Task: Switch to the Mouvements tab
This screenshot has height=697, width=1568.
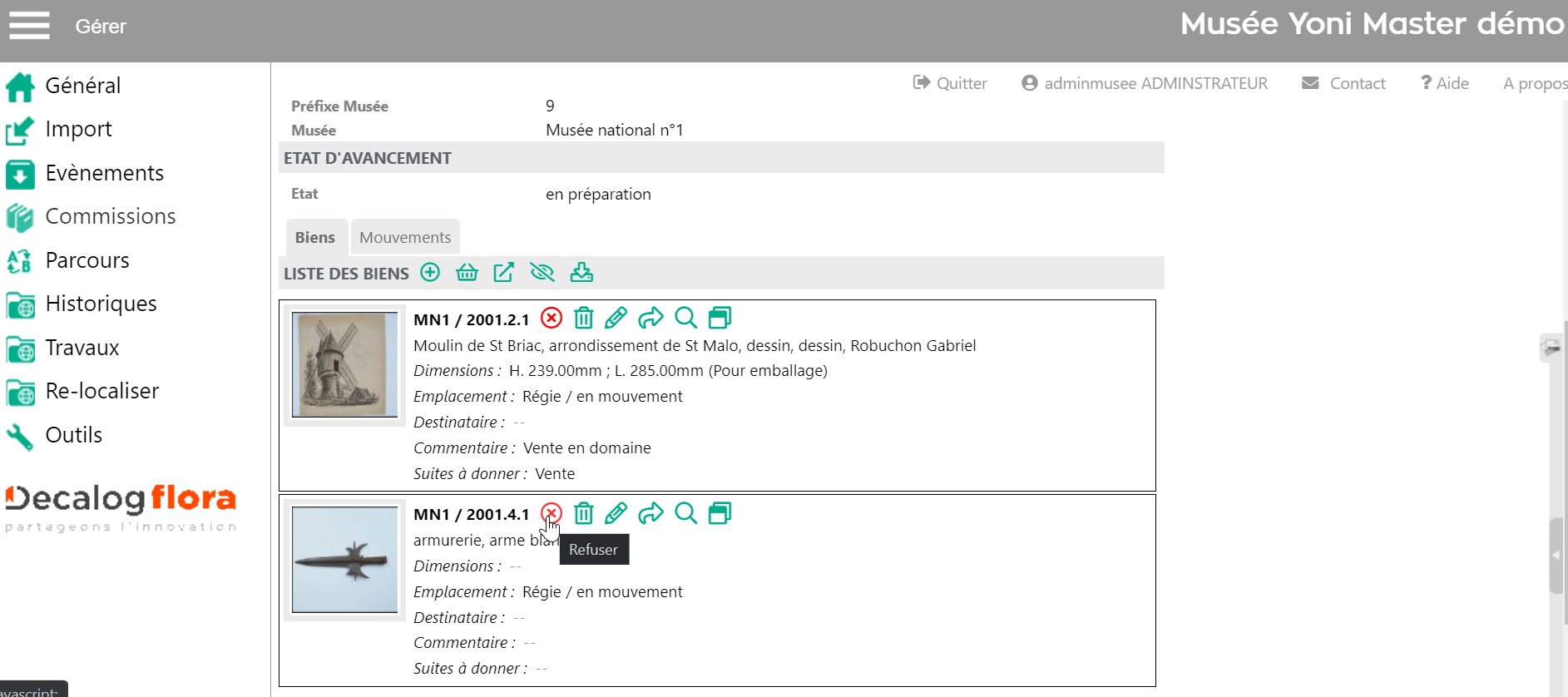Action: point(405,237)
